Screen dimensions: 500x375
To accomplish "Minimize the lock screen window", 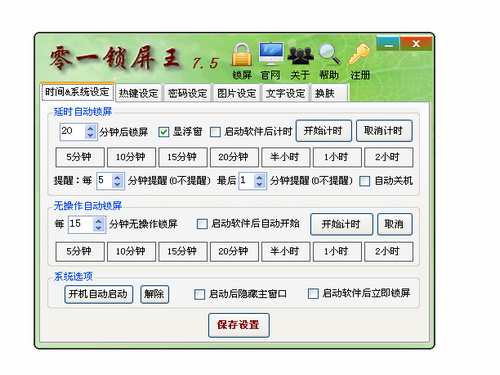I will click(388, 44).
